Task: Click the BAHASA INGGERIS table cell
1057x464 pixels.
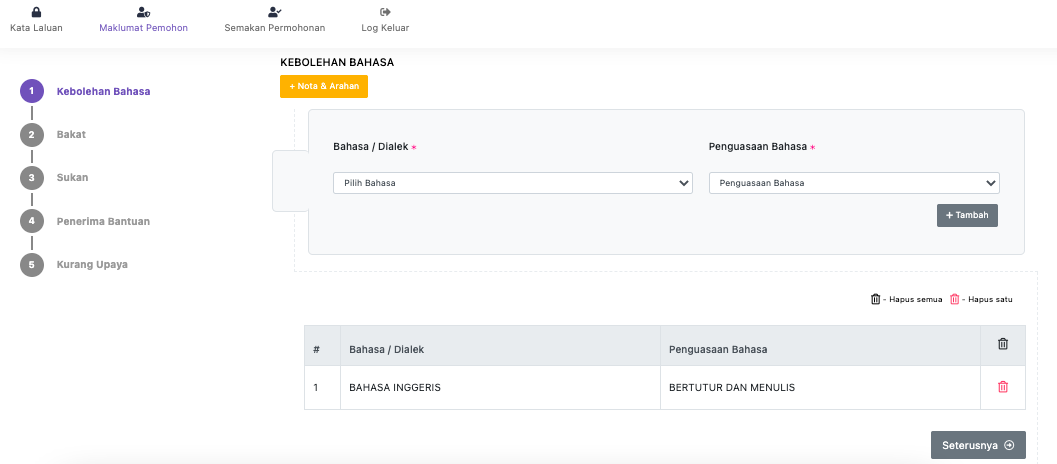Action: [395, 388]
